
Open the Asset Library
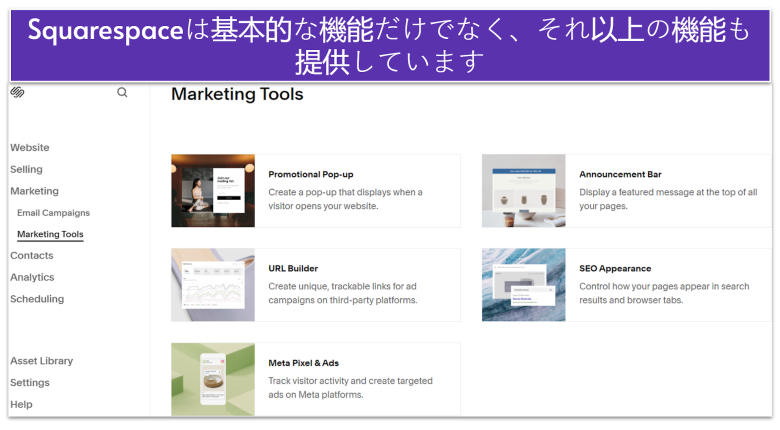pyautogui.click(x=42, y=361)
